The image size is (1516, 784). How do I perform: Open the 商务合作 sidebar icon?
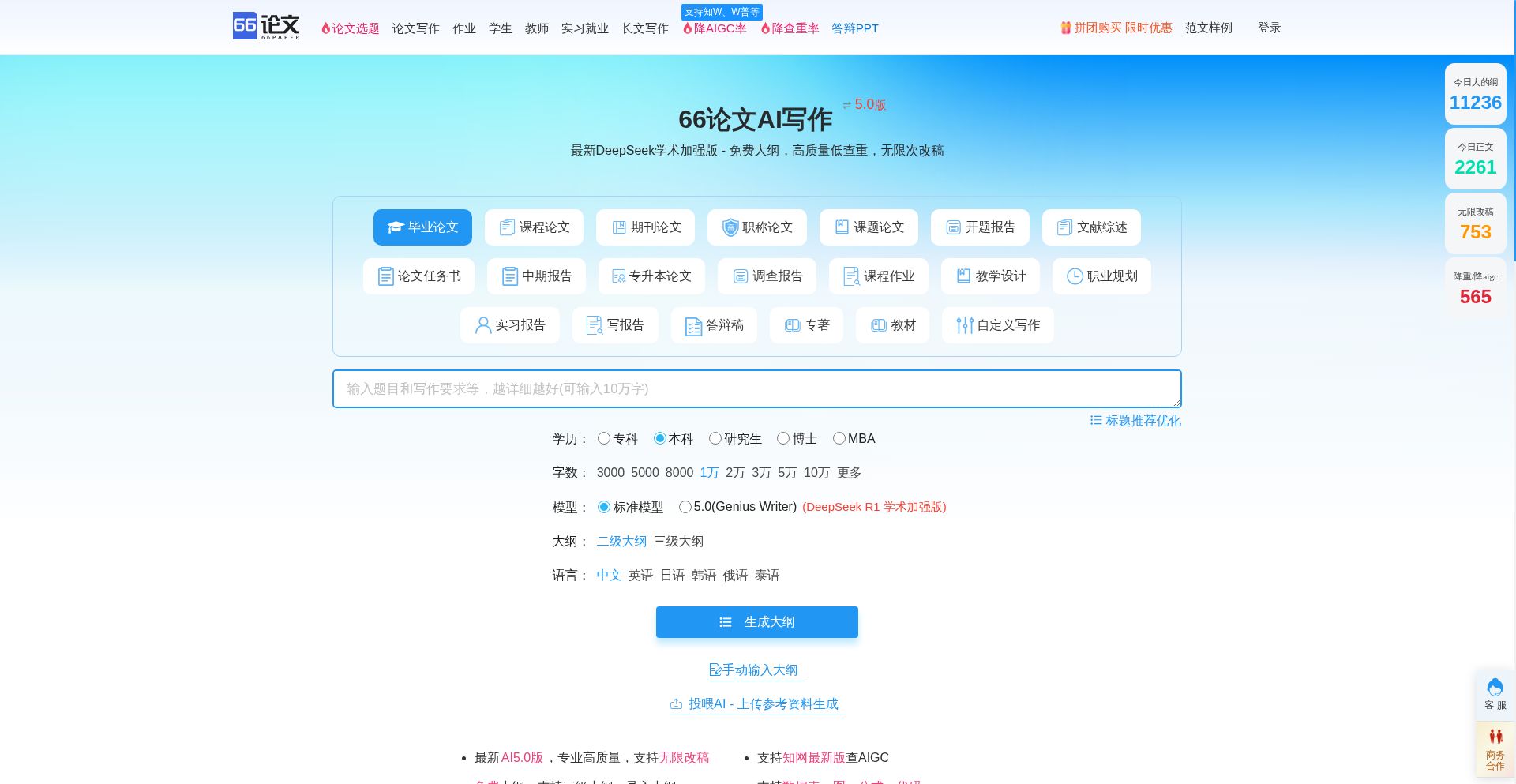(x=1496, y=736)
